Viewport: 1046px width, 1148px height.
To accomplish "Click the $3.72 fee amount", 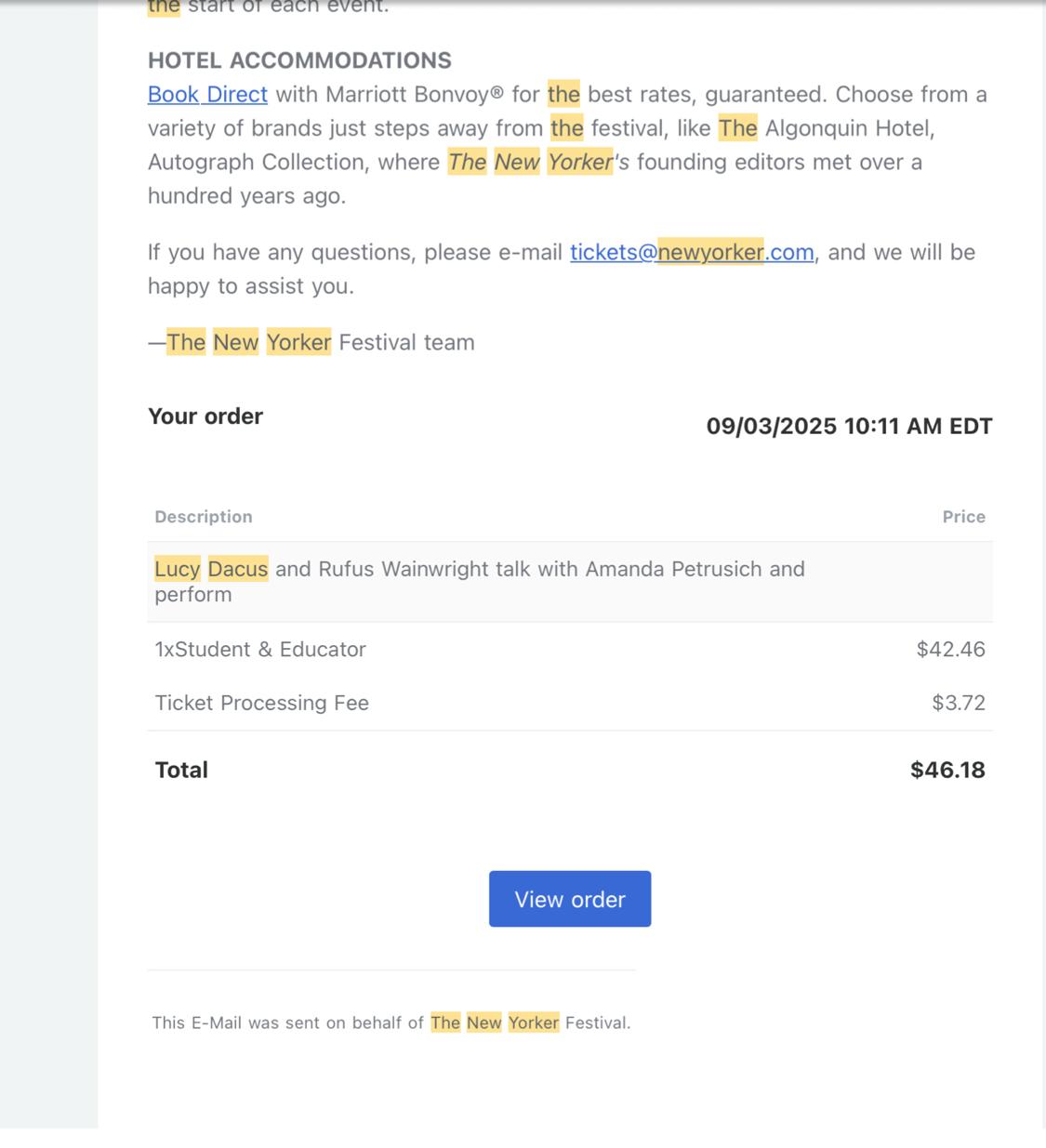I will click(x=958, y=704).
